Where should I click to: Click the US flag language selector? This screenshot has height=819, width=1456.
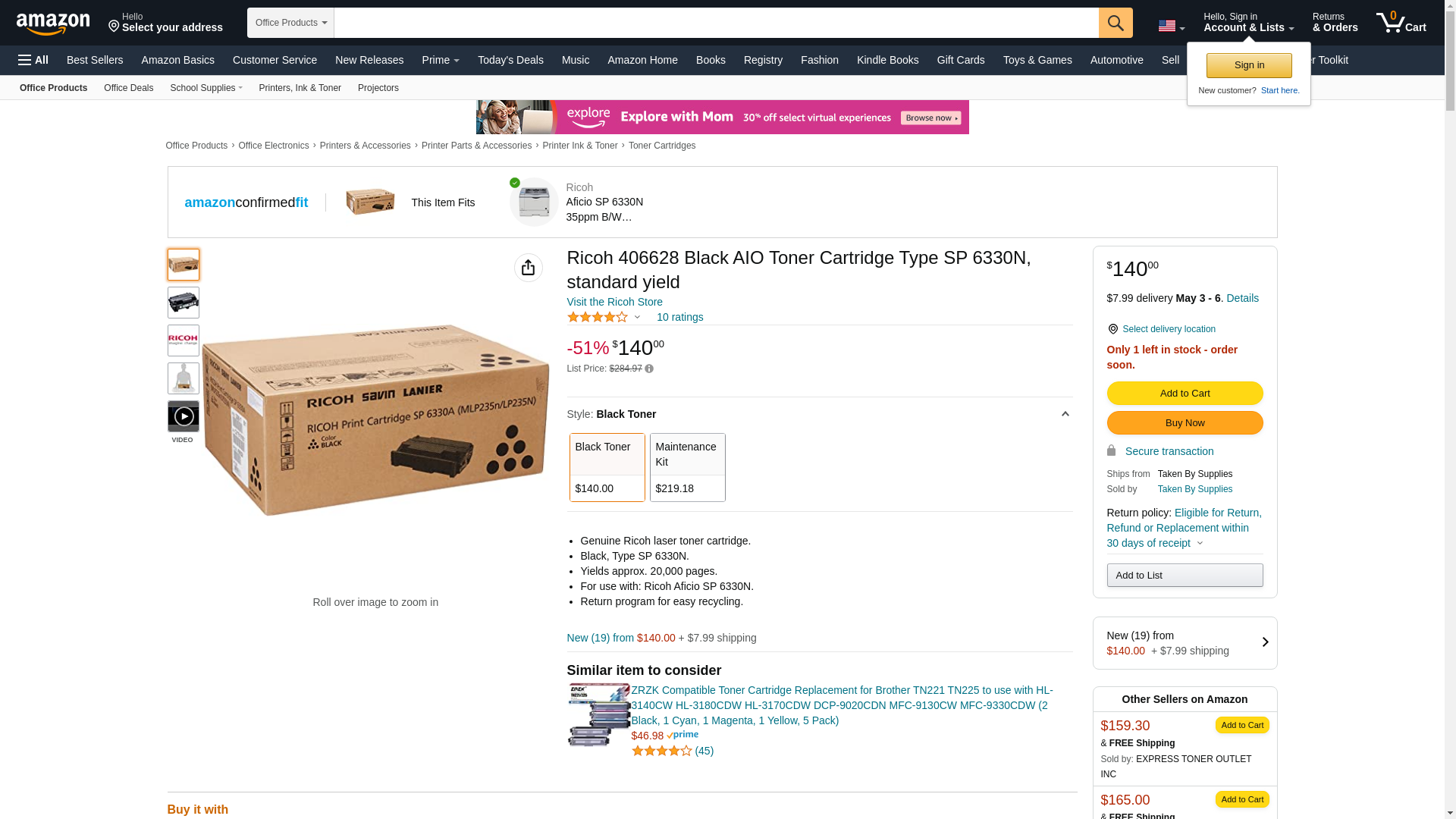click(x=1171, y=27)
